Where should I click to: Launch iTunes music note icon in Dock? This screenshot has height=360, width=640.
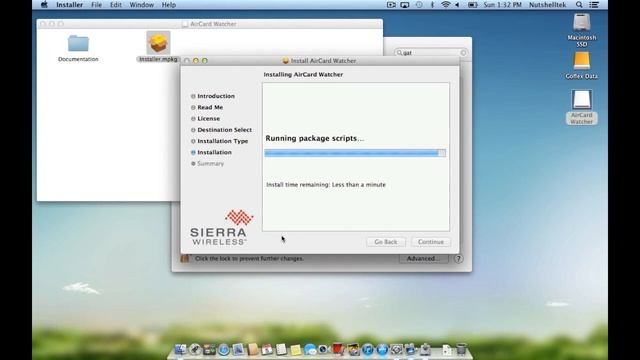367,349
